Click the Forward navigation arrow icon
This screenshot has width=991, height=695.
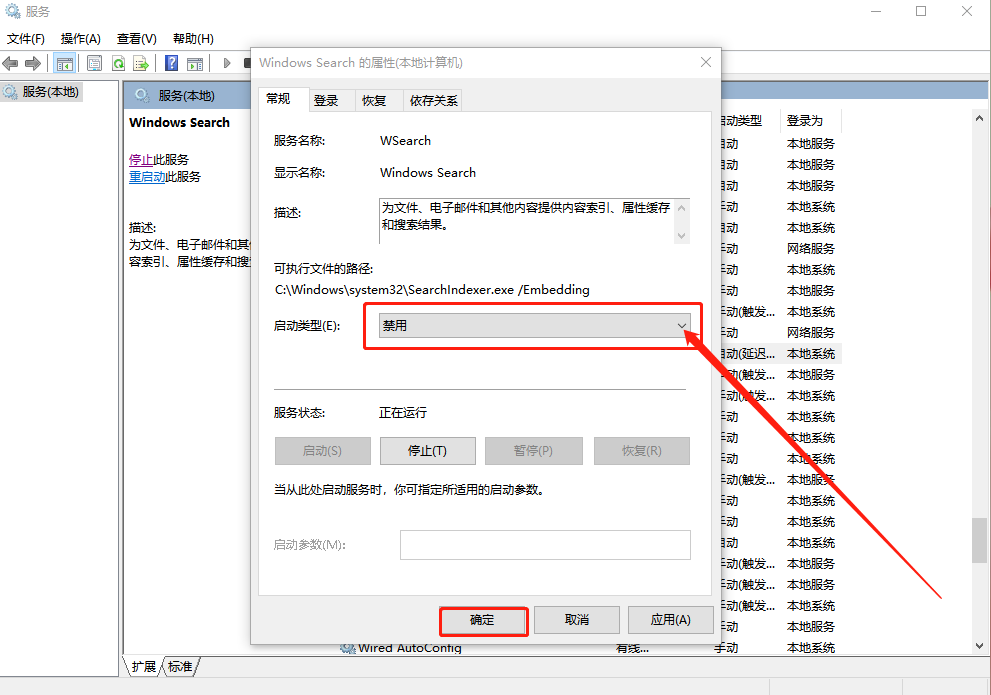(x=33, y=62)
